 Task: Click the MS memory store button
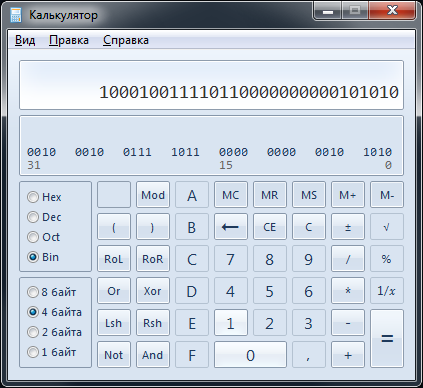point(309,195)
